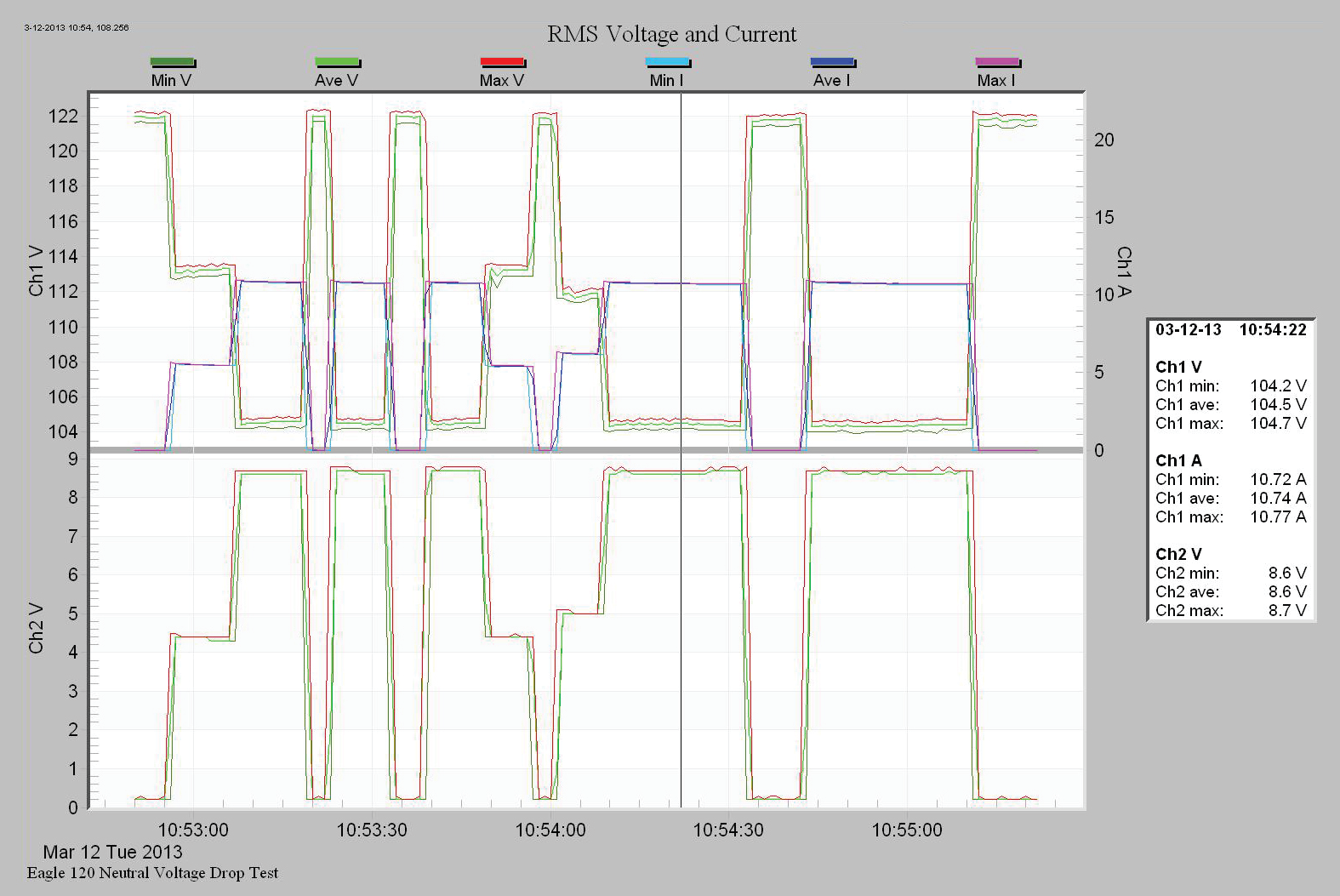Viewport: 1340px width, 896px height.
Task: Click the gray divider bar between the two charts
Action: 585,449
